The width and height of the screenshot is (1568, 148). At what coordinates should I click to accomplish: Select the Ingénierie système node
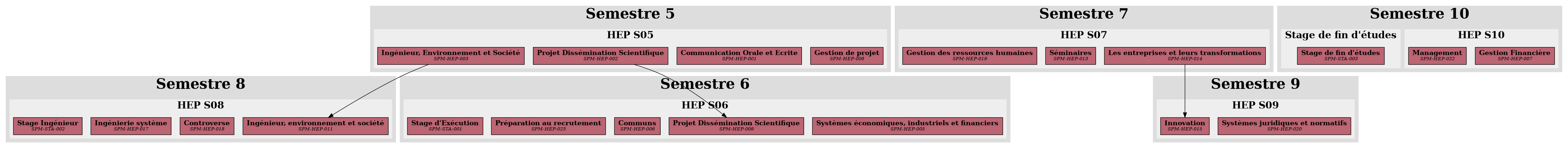[131, 125]
